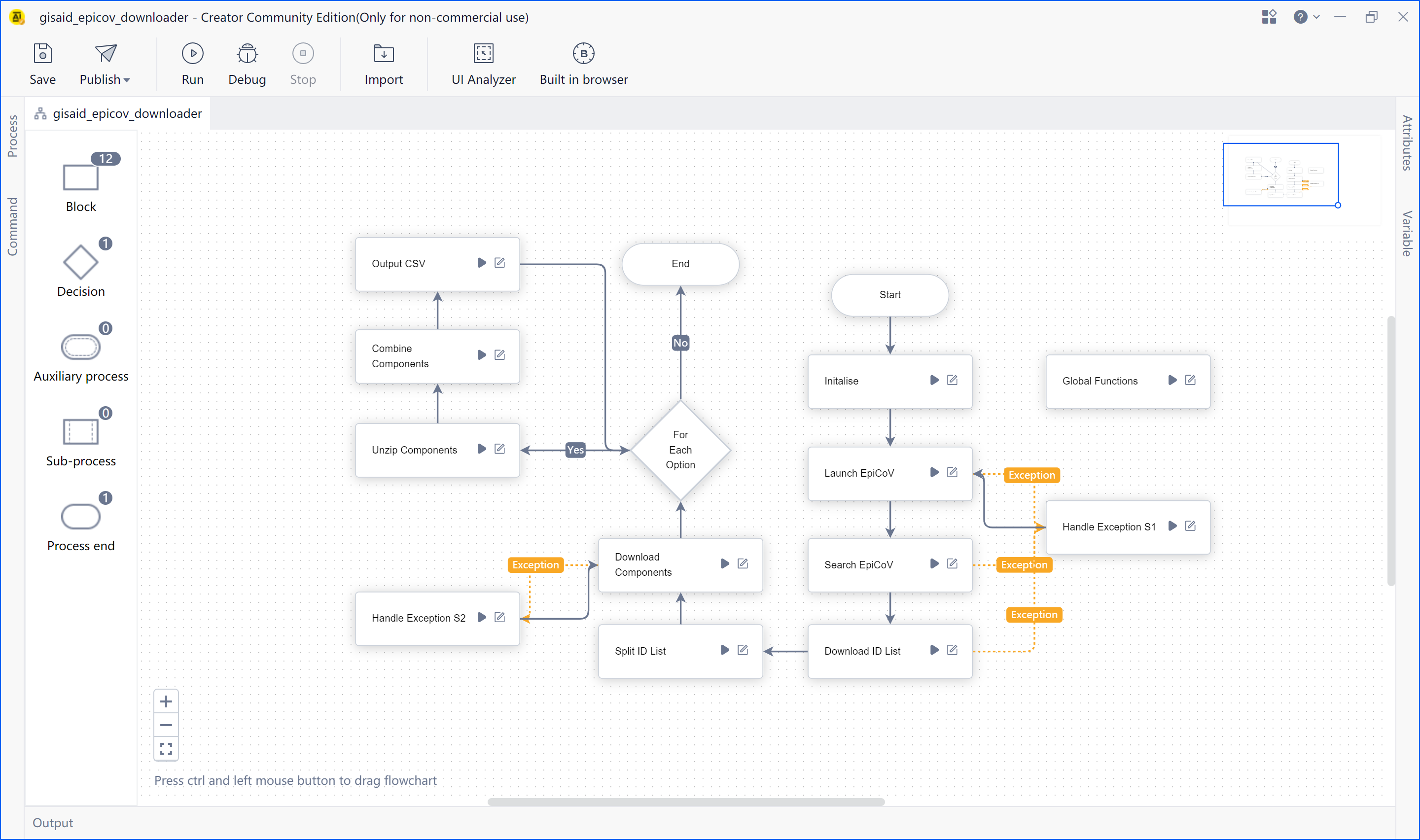This screenshot has height=840, width=1420.
Task: Edit the Unzip Components block
Action: (x=499, y=449)
